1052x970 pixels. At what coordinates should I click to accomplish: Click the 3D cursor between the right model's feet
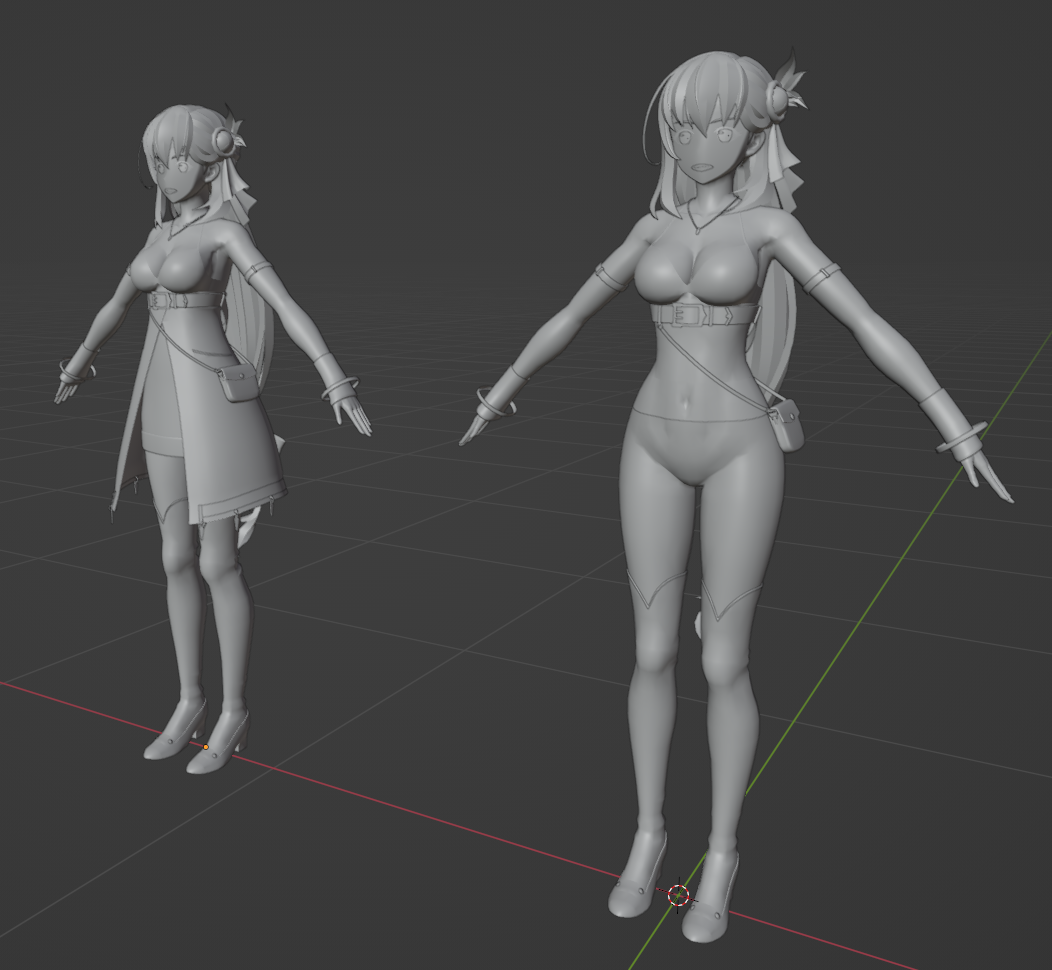click(x=679, y=894)
